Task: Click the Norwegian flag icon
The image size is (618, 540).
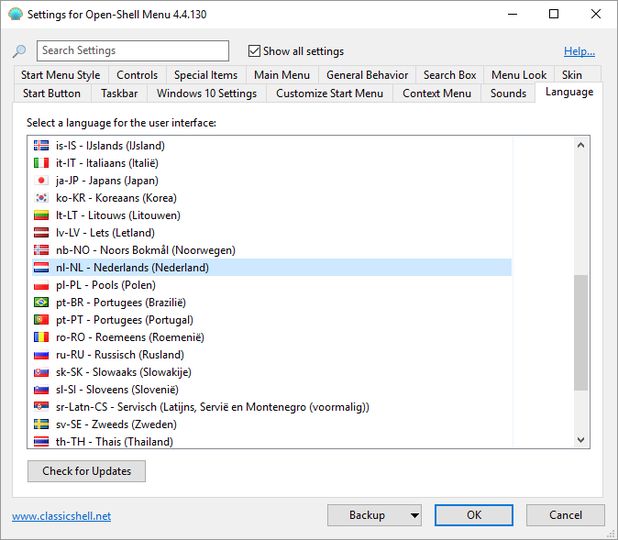Action: coord(41,250)
